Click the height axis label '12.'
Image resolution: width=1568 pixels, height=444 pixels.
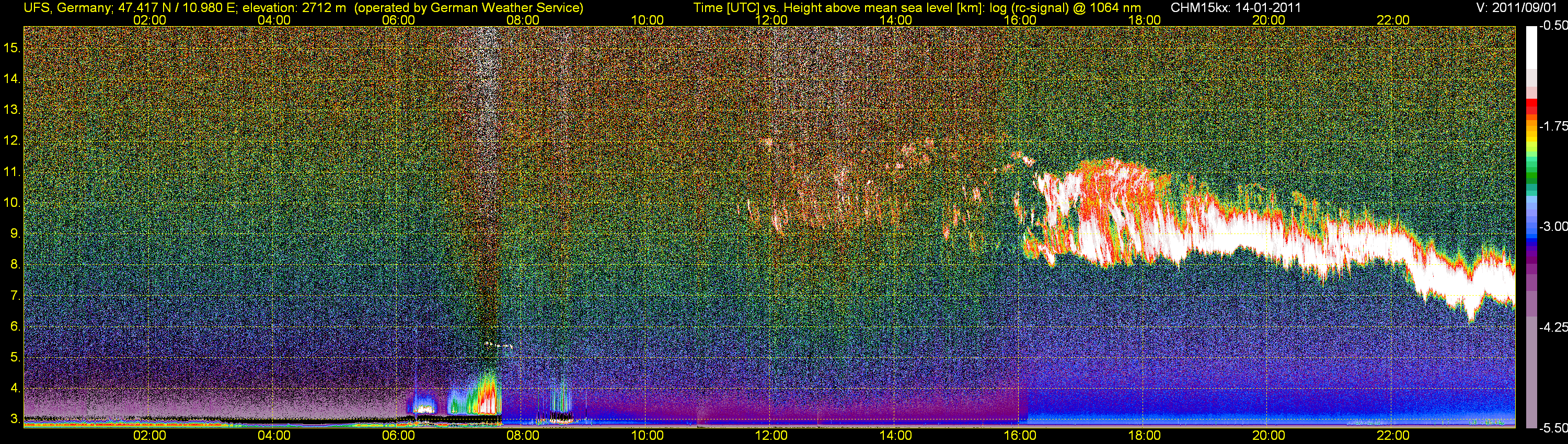pyautogui.click(x=12, y=141)
